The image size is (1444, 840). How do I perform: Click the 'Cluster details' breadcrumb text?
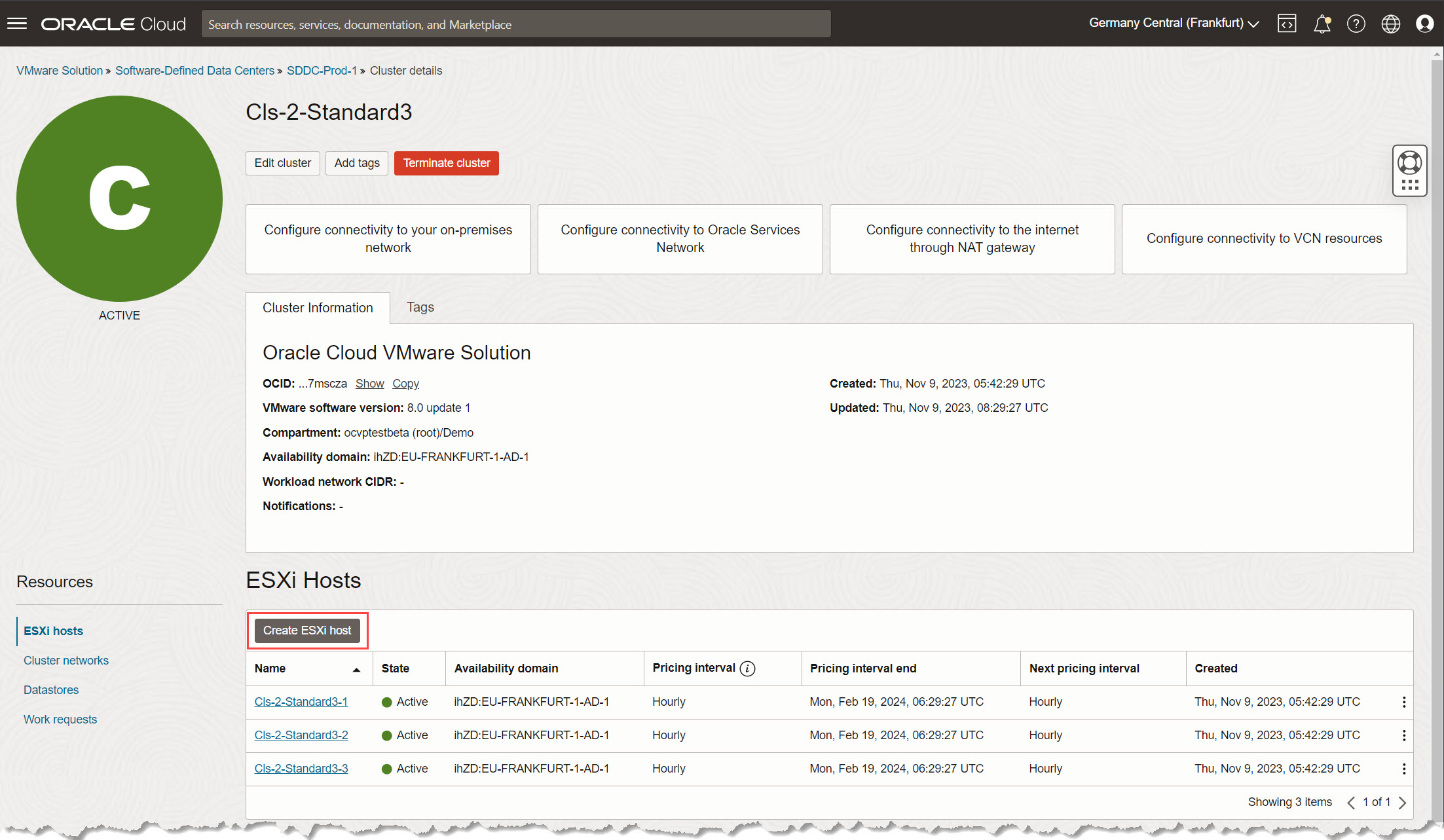point(406,71)
